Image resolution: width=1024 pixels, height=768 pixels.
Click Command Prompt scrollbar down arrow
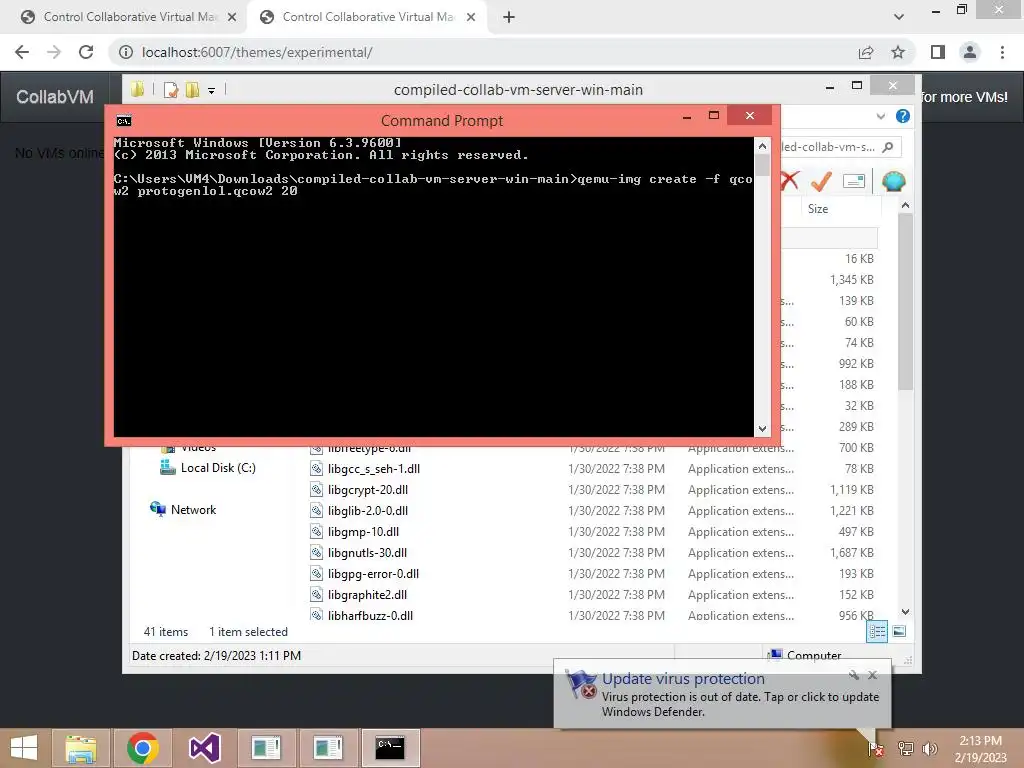point(762,429)
